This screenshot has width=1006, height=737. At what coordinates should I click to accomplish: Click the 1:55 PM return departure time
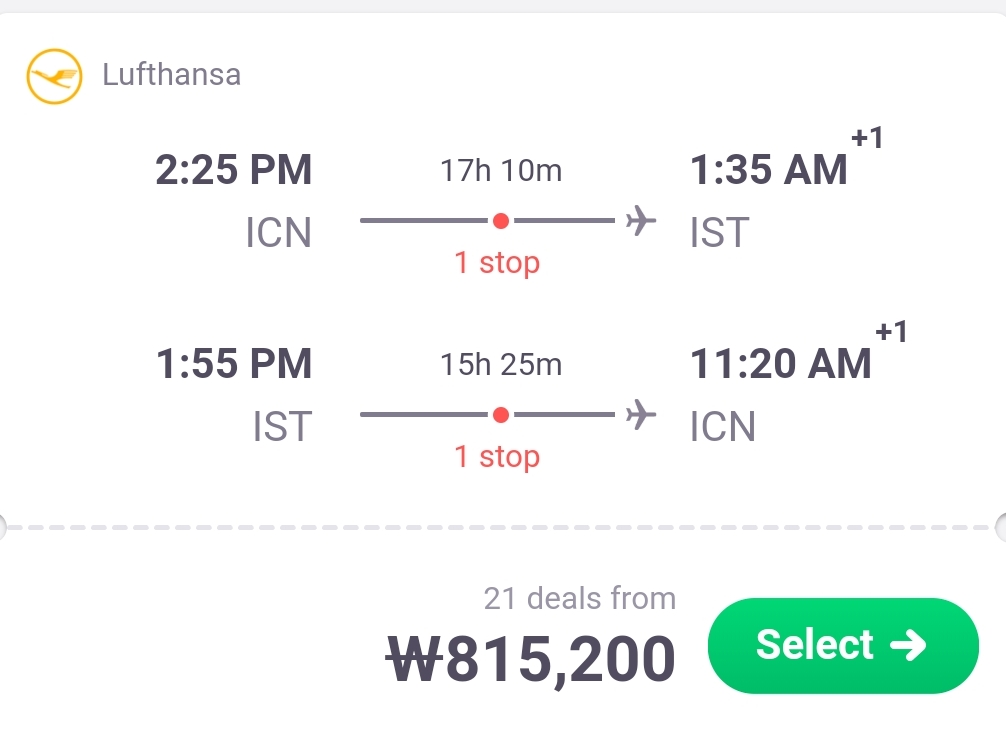tap(234, 364)
